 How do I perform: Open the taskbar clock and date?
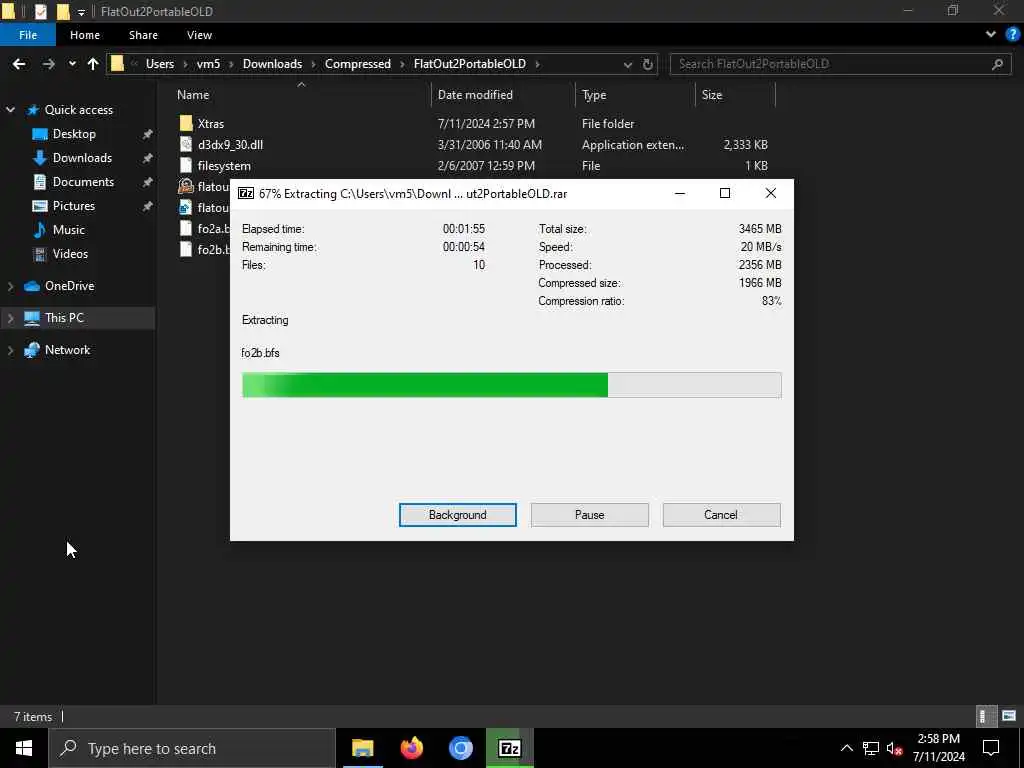(938, 748)
